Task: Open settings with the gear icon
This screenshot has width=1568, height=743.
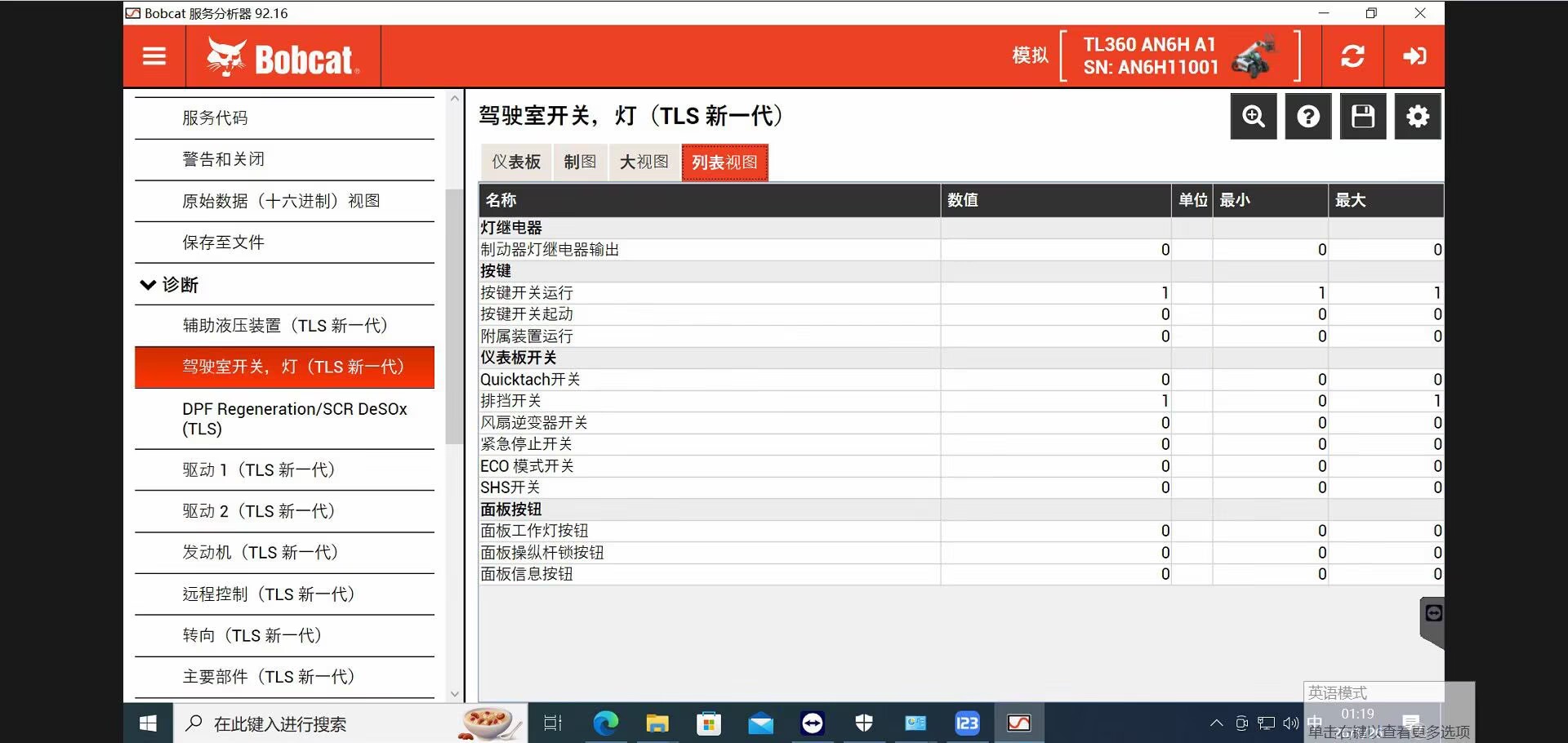Action: pos(1417,117)
